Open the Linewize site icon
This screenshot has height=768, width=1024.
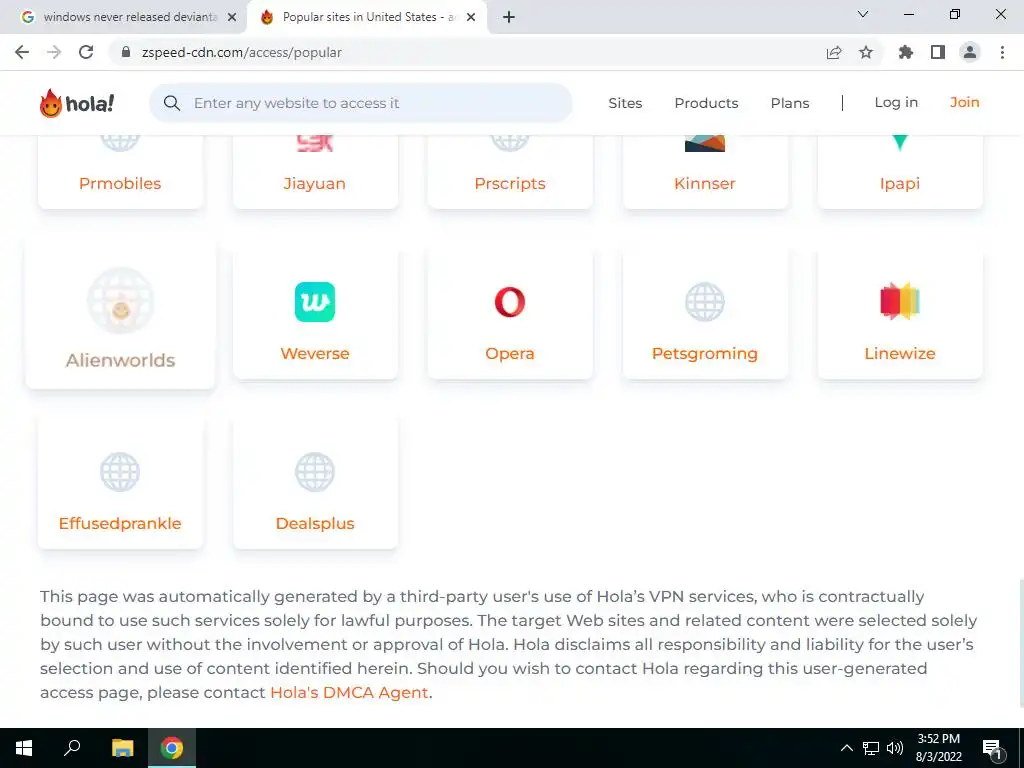[900, 301]
